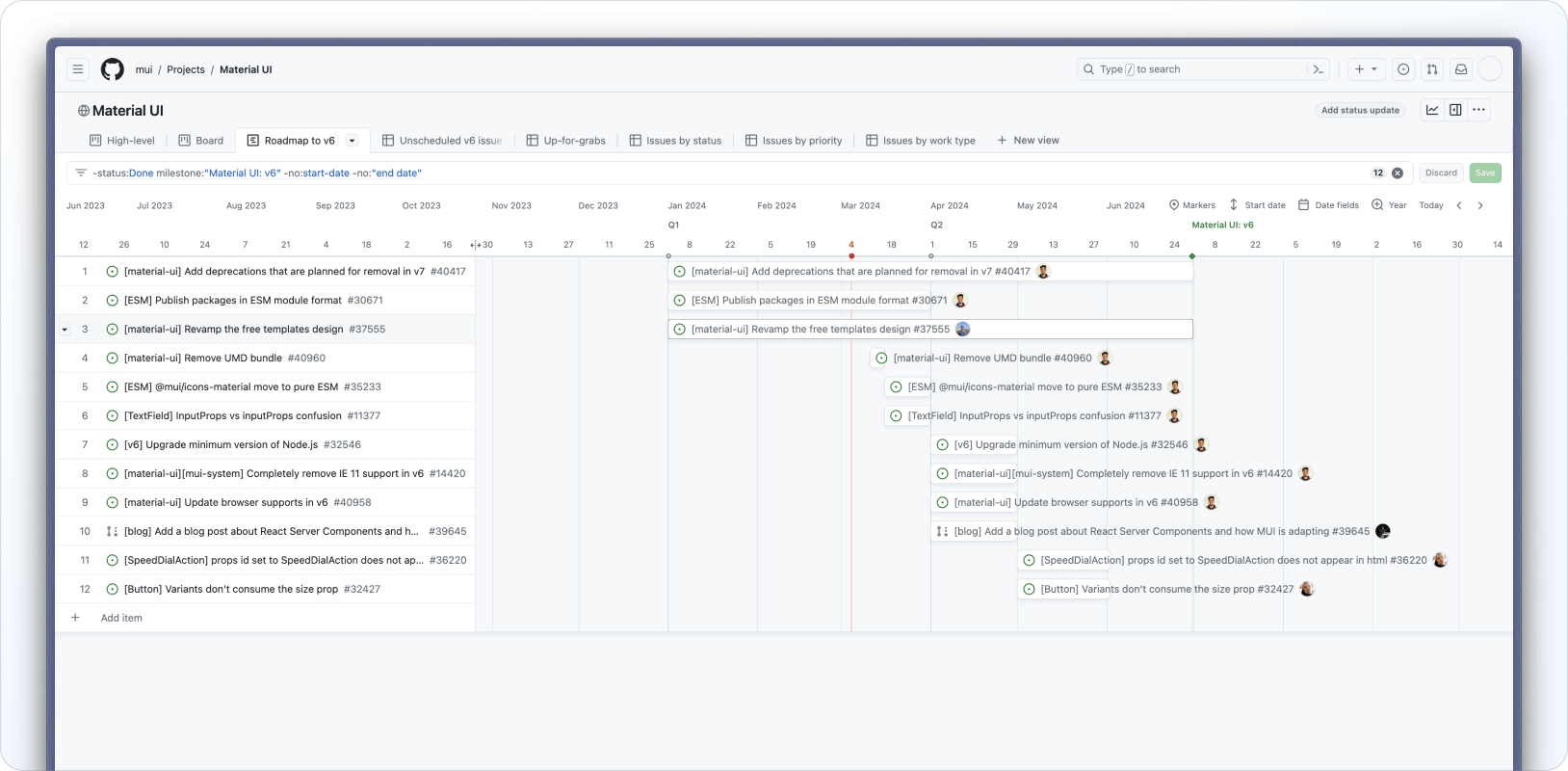Viewport: 1568px width, 771px height.
Task: Open the notifications inbox icon
Action: (x=1461, y=69)
